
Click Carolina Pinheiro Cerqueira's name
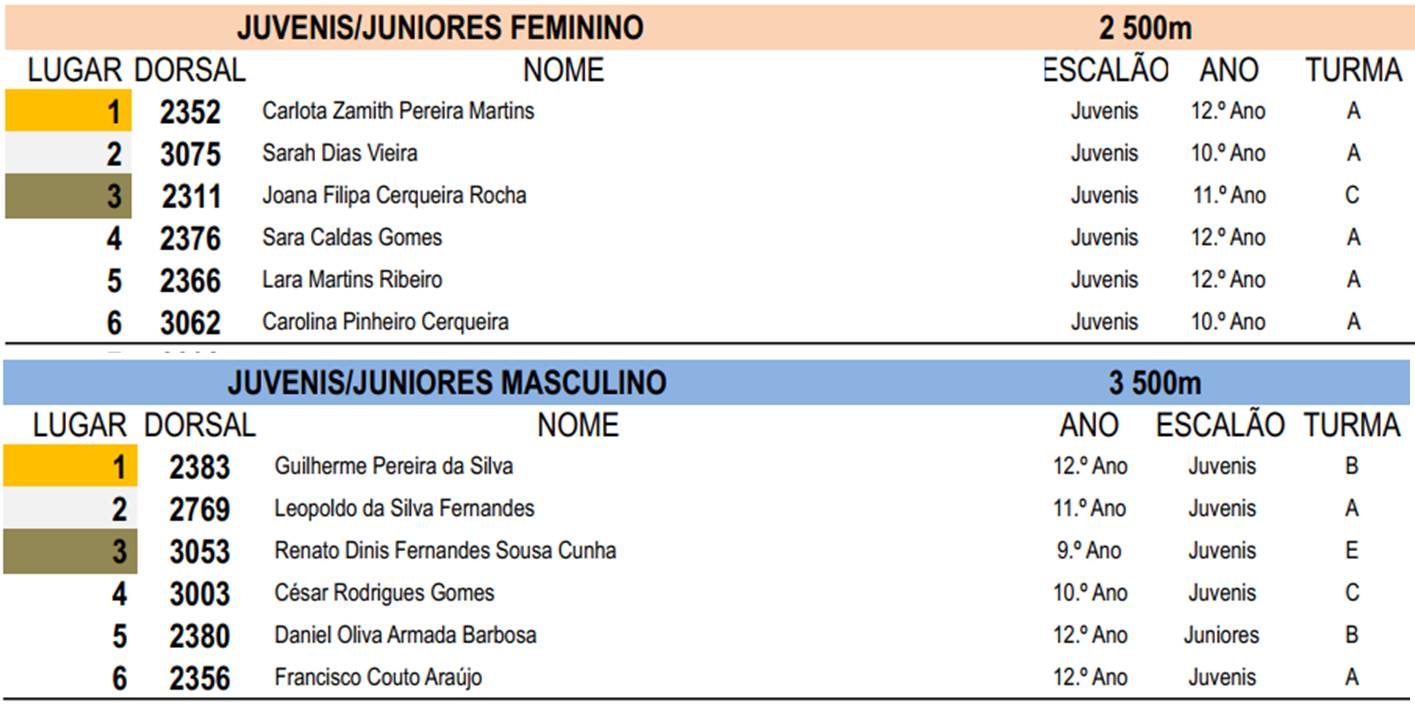[x=385, y=322]
